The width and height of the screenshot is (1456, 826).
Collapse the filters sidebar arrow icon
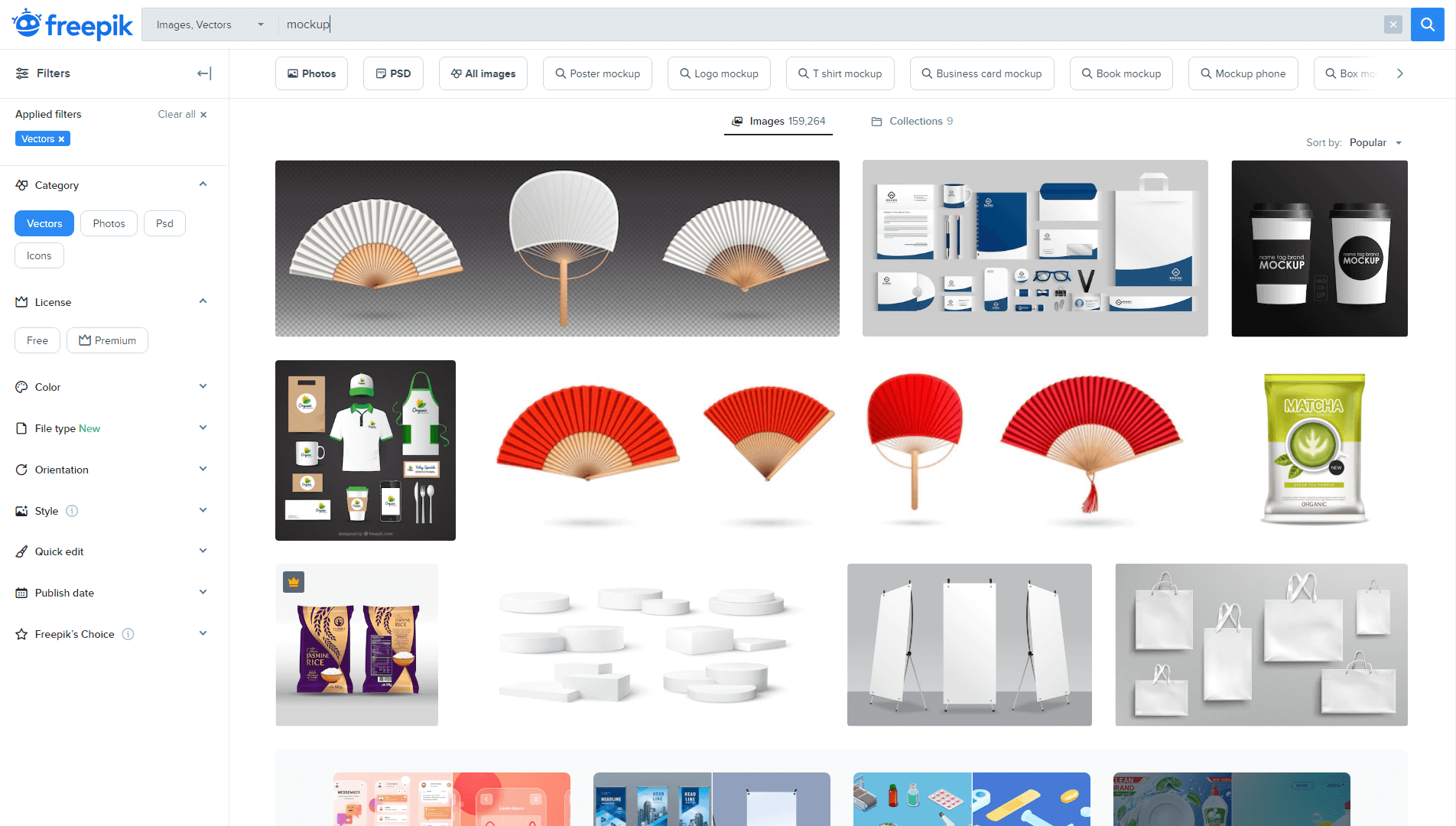[x=204, y=73]
